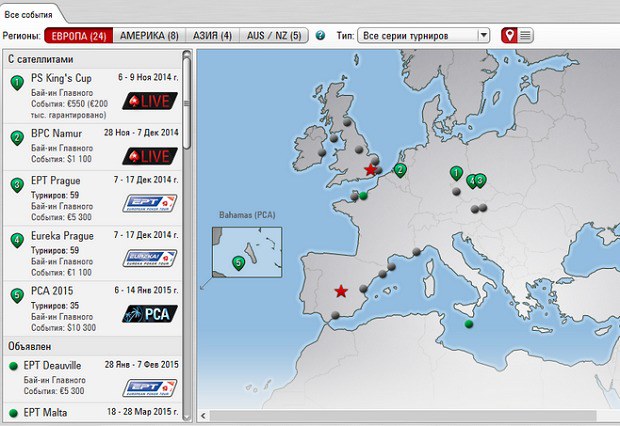Click the PCA logo in PCA 2015 row
Viewport: 620px width, 426px height.
(150, 314)
